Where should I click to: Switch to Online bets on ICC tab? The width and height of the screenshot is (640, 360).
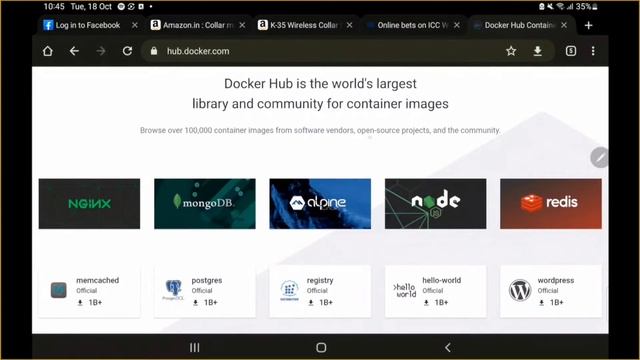coord(413,25)
